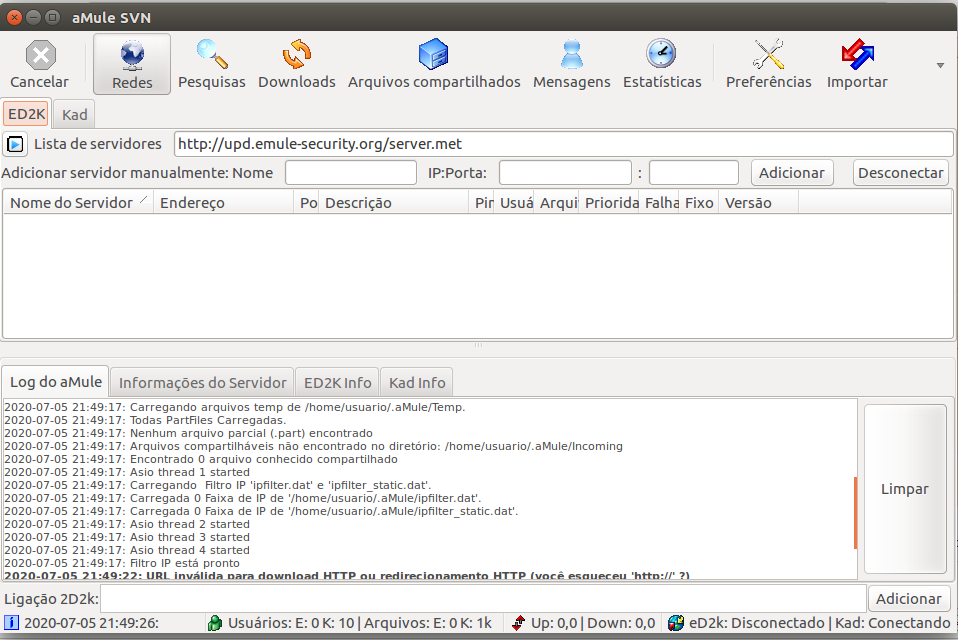Open the Mensagens view

click(x=571, y=64)
